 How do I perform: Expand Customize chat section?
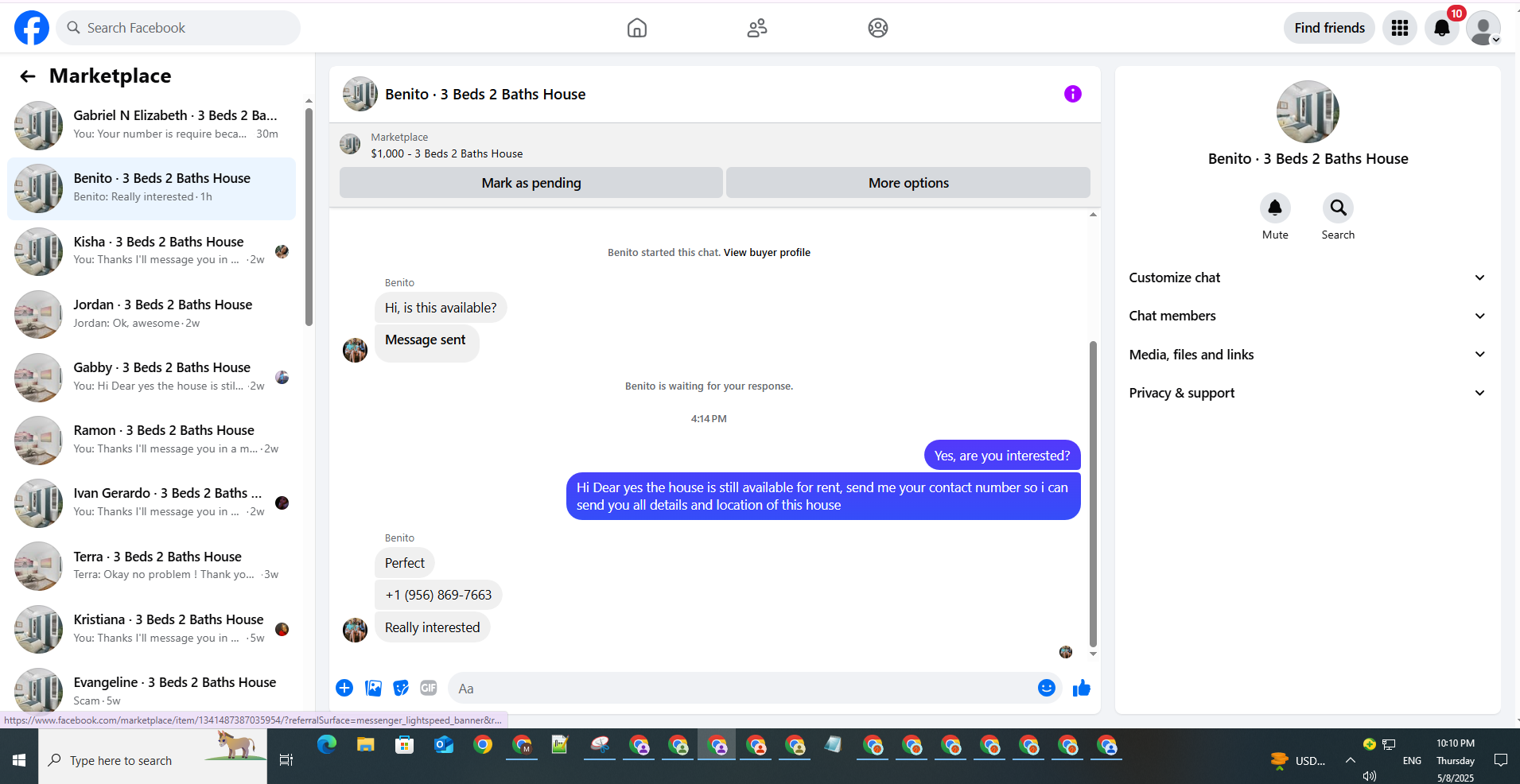(x=1308, y=278)
